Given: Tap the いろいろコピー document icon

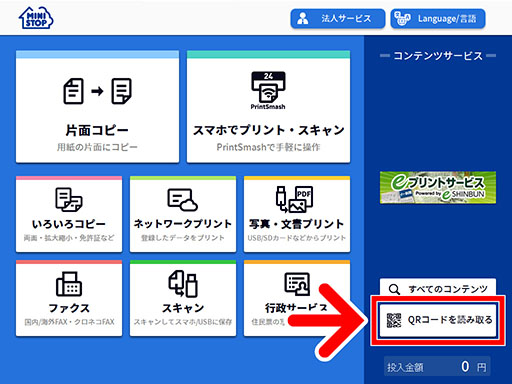Looking at the screenshot, I should [69, 199].
